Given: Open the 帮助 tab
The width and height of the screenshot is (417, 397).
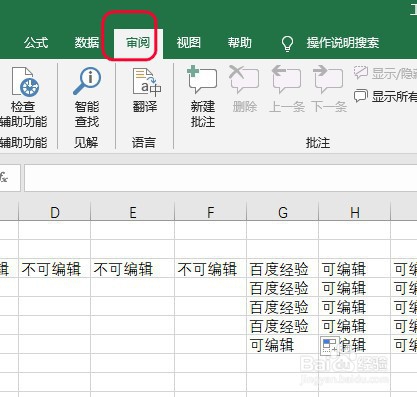Looking at the screenshot, I should (239, 43).
